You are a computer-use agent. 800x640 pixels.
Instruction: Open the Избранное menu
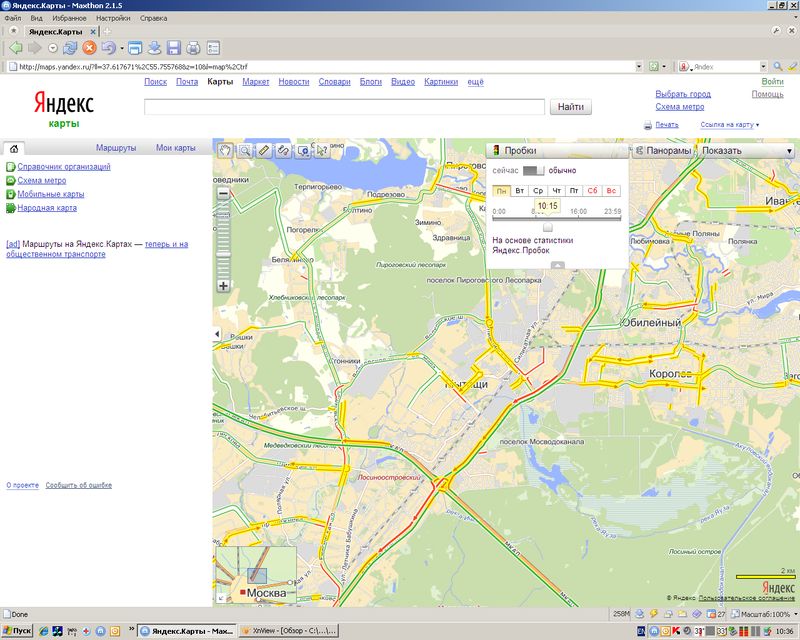[x=69, y=18]
